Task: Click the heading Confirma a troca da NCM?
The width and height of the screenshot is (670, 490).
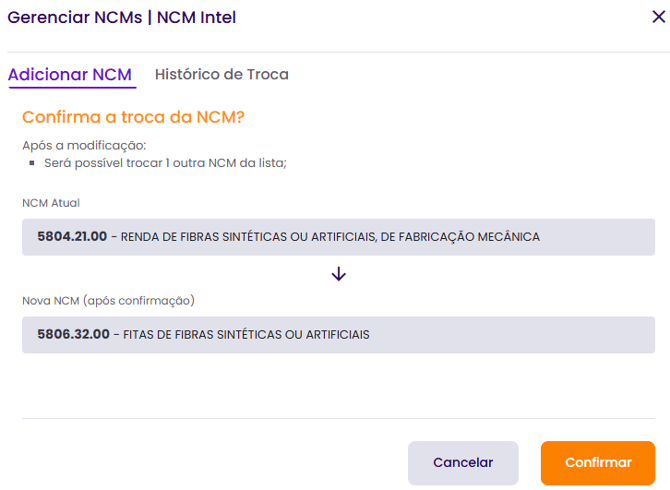Action: [133, 117]
